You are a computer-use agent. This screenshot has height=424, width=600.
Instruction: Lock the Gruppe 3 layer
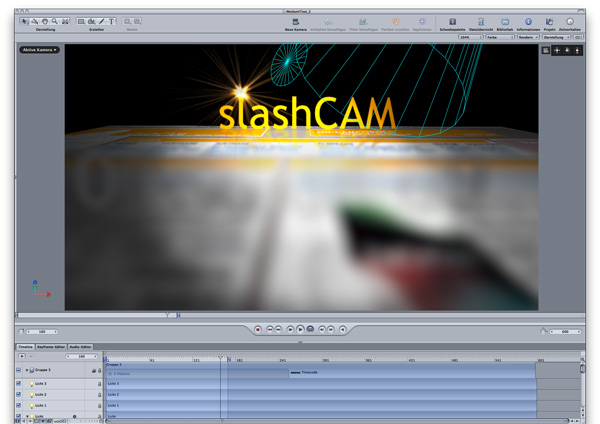click(x=99, y=370)
